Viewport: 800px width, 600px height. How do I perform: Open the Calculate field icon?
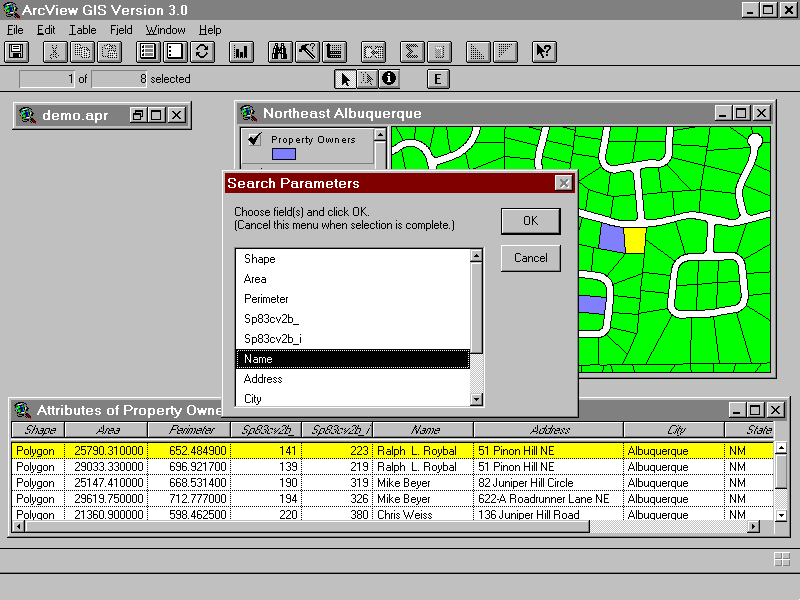[439, 52]
